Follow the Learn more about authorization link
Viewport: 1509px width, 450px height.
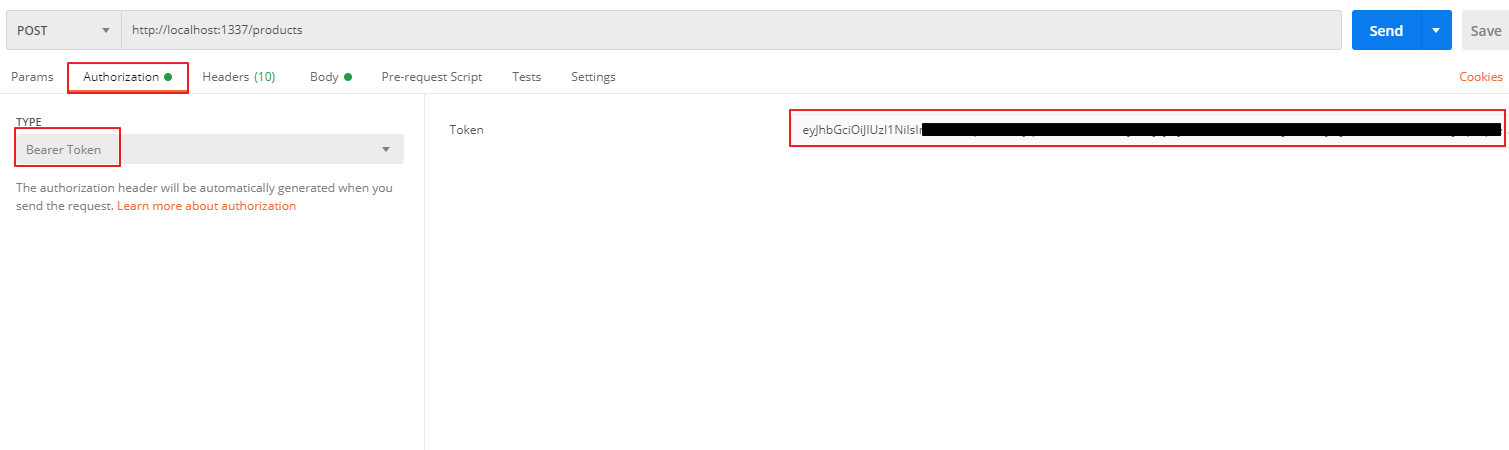tap(206, 206)
